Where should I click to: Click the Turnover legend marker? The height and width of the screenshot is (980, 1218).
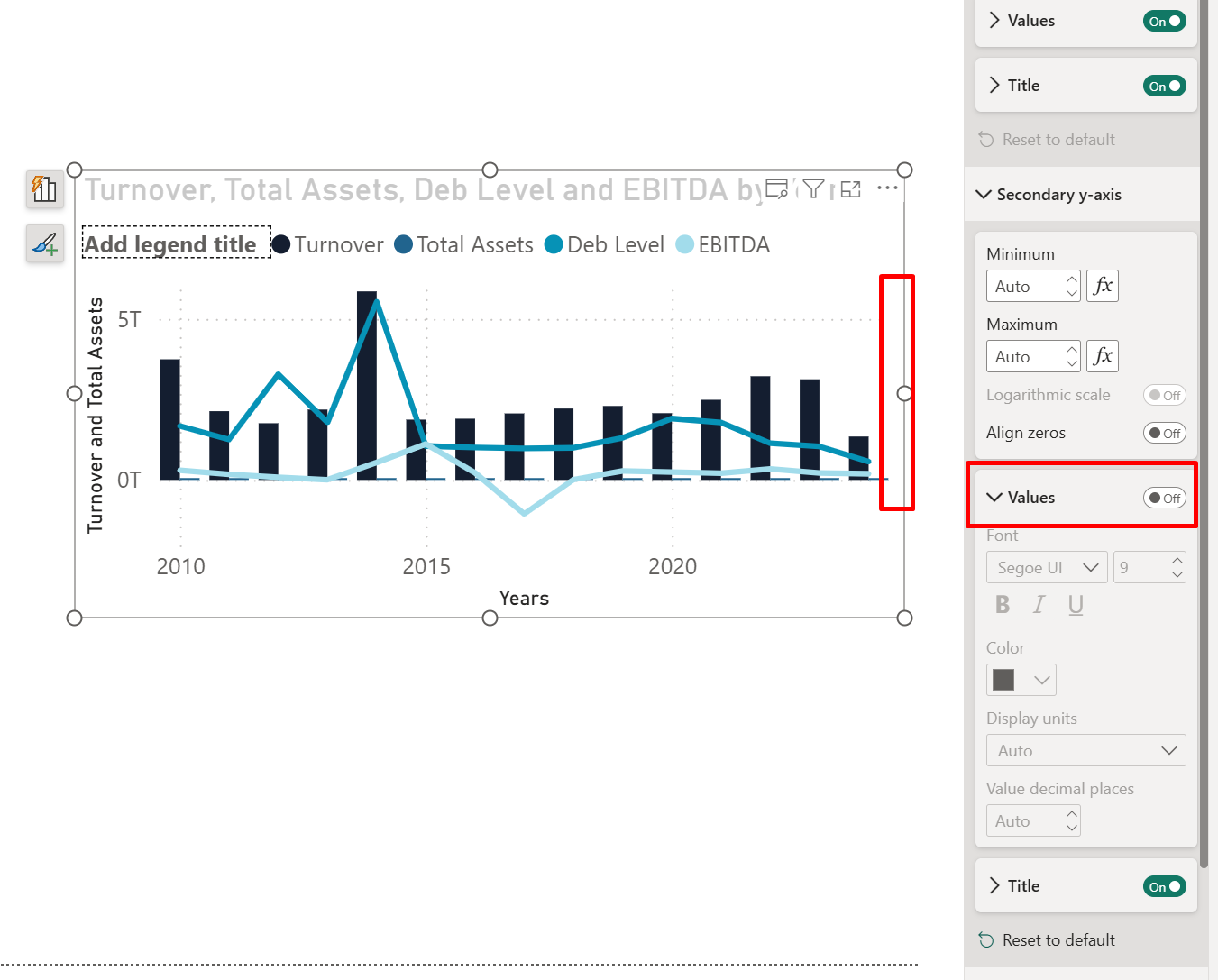pos(281,244)
